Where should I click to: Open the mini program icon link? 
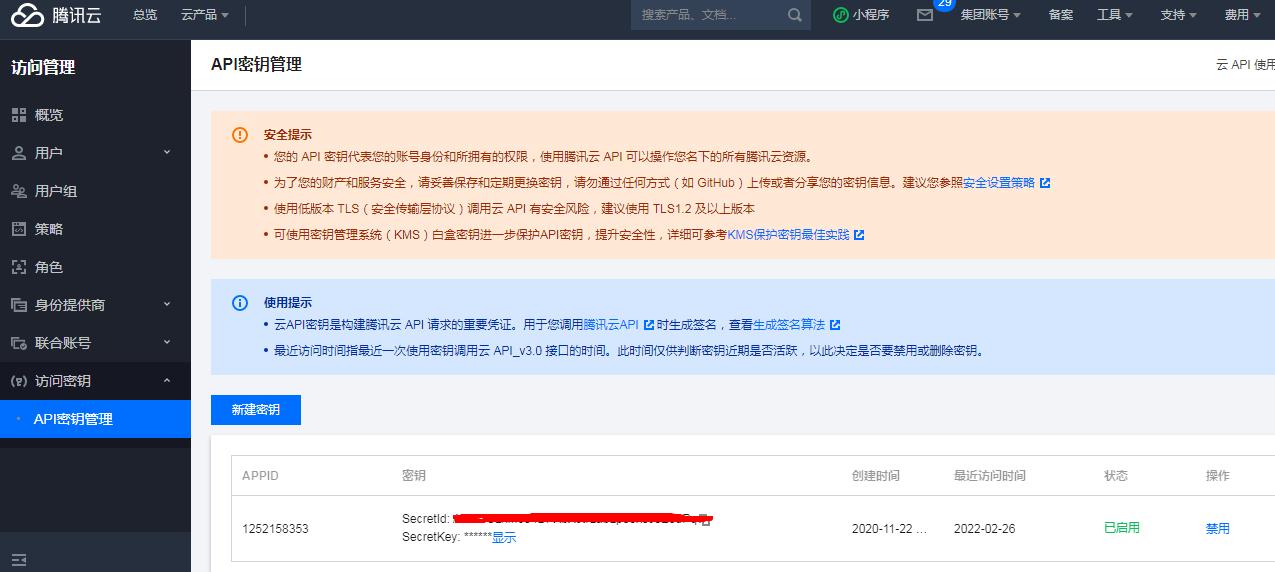[841, 15]
